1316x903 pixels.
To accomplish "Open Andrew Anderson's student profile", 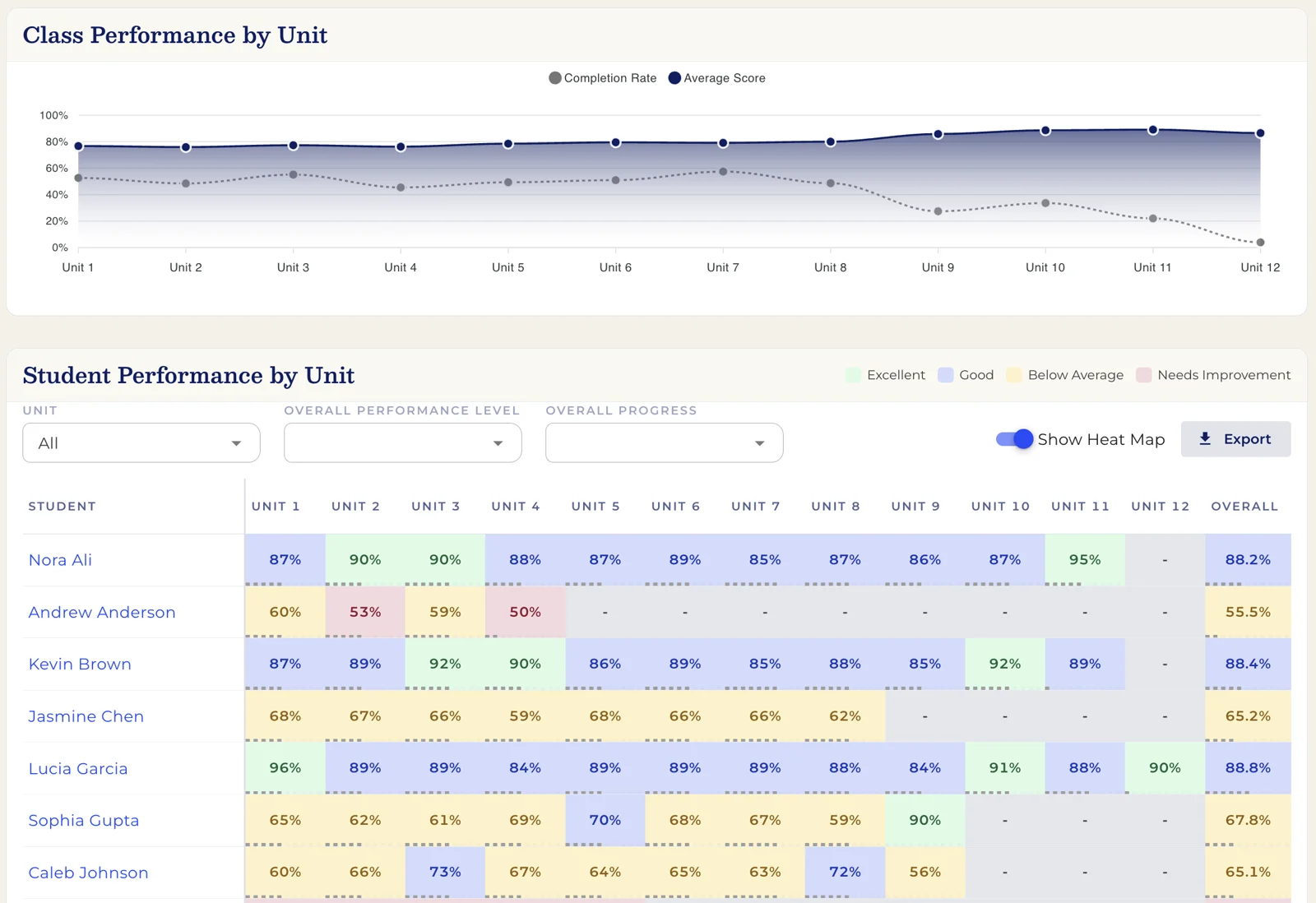I will (102, 612).
